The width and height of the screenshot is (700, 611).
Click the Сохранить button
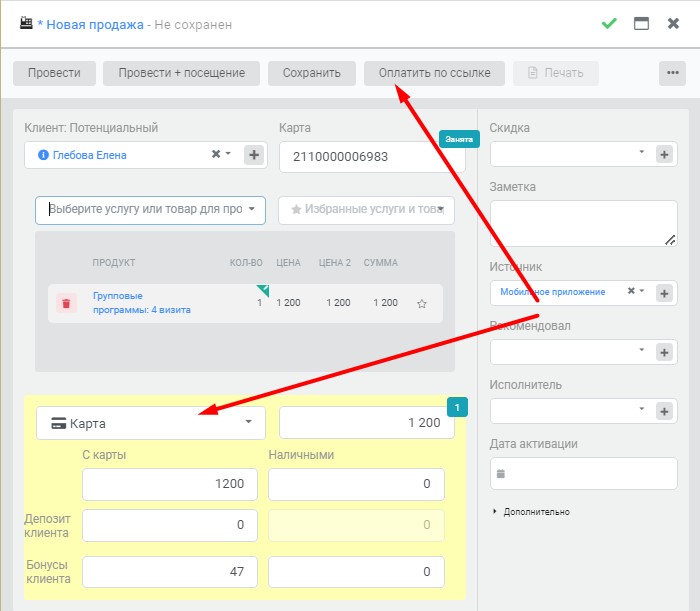pyautogui.click(x=312, y=73)
